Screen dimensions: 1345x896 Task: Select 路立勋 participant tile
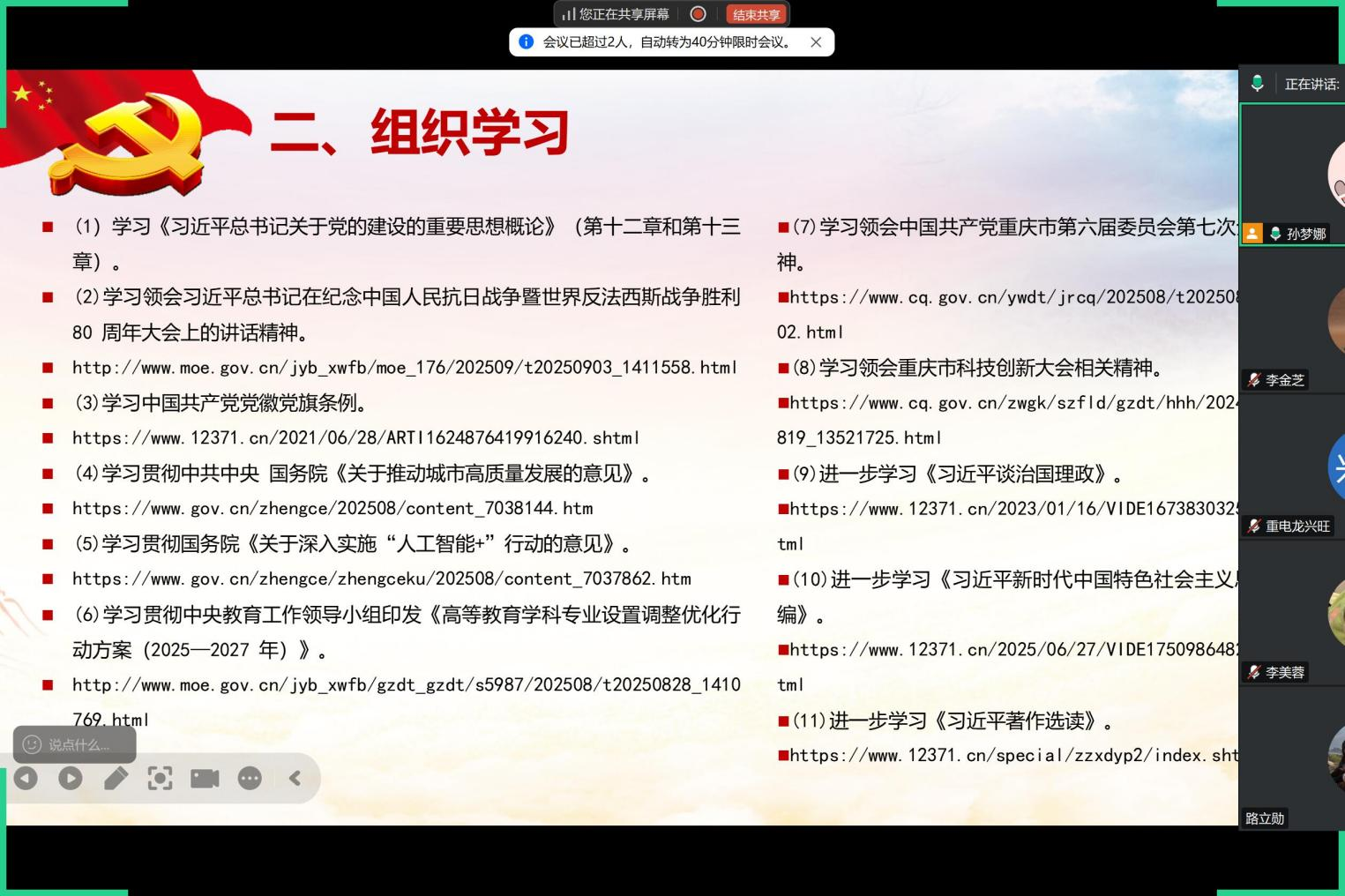pos(1293,758)
